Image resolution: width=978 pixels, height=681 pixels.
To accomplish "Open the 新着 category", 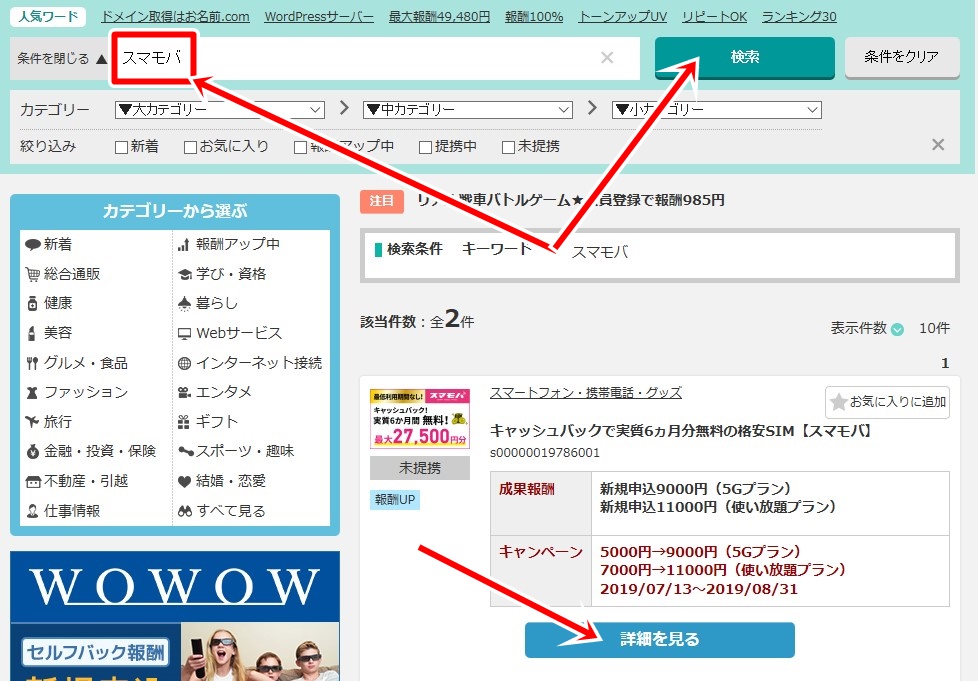I will click(57, 244).
